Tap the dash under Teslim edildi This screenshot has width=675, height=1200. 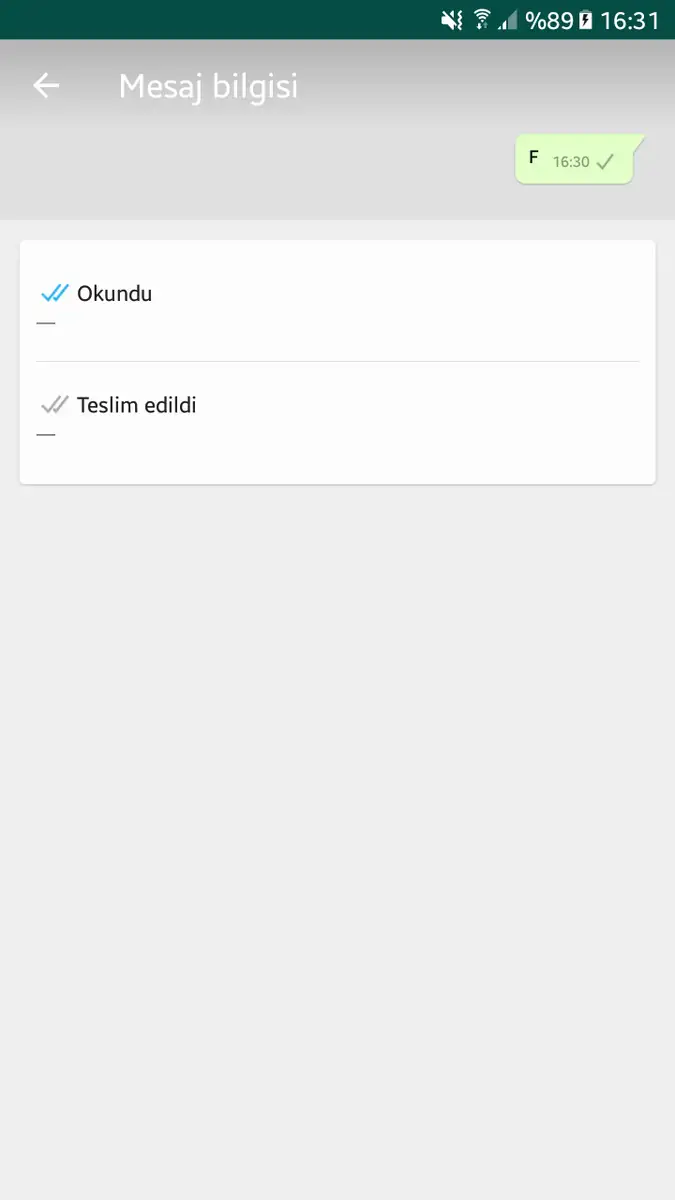click(46, 434)
